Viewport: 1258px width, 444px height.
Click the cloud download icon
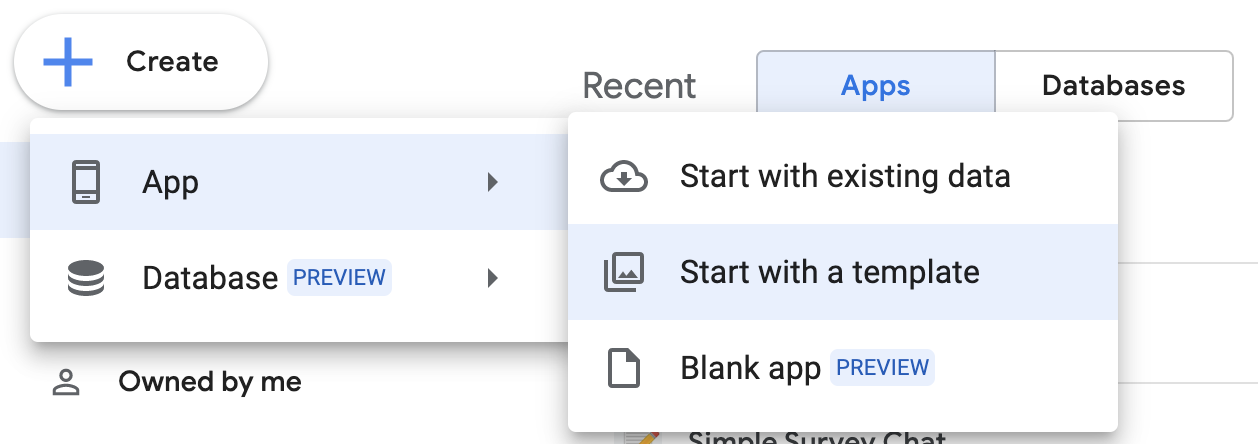(624, 177)
